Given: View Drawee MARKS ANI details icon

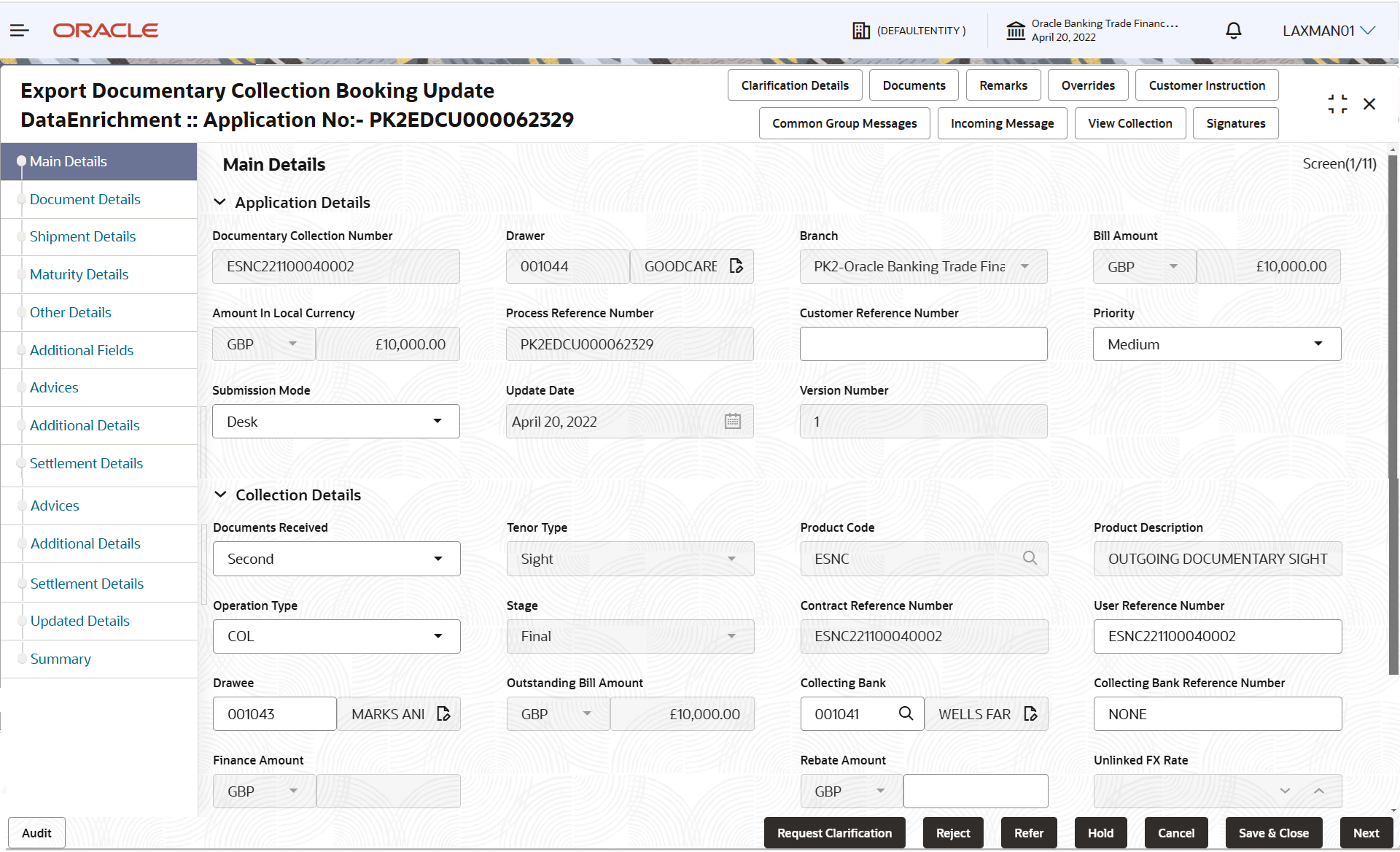Looking at the screenshot, I should point(443,714).
